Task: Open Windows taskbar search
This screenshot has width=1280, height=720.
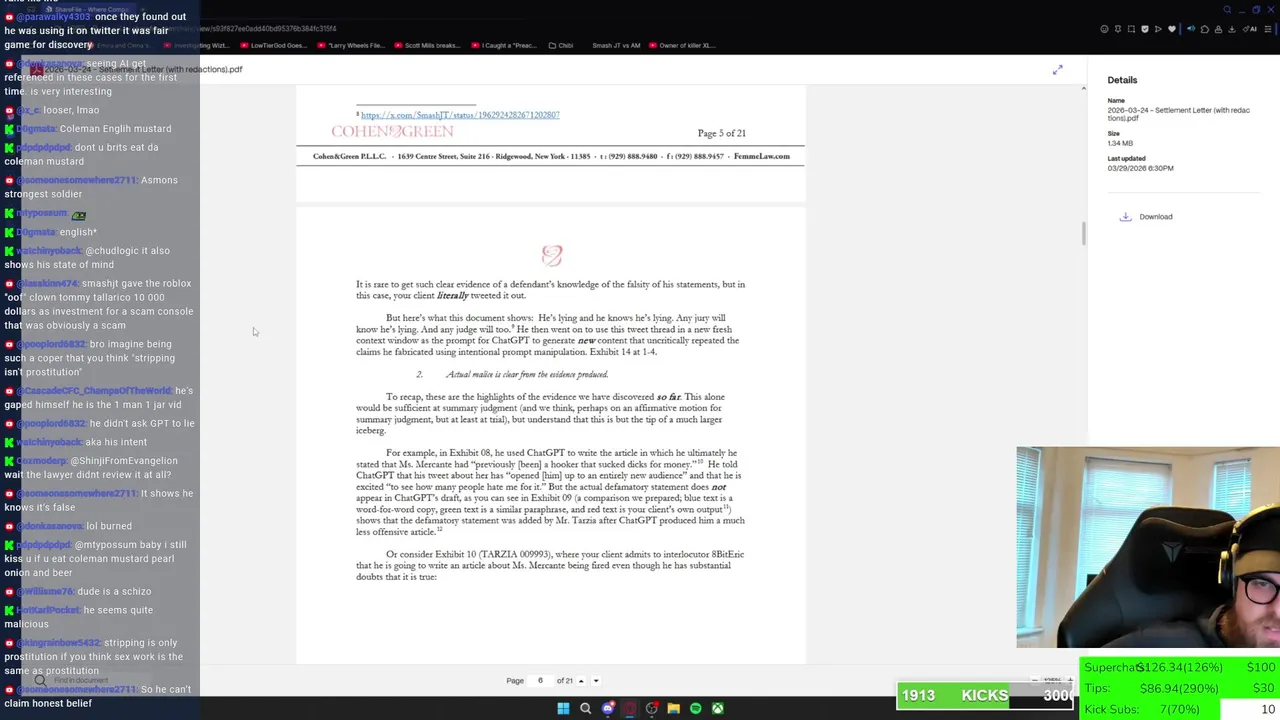Action: (586, 708)
